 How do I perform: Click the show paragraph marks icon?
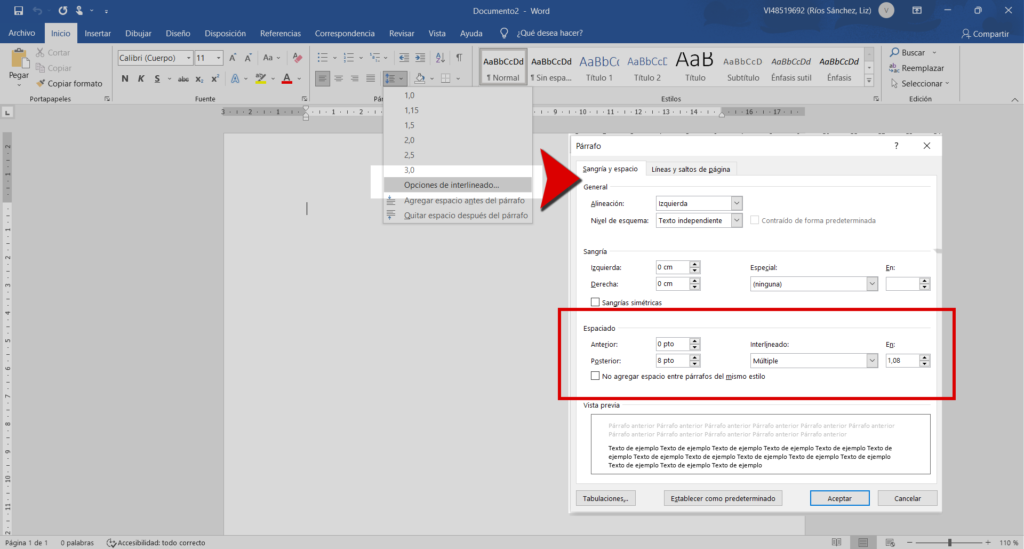click(459, 58)
